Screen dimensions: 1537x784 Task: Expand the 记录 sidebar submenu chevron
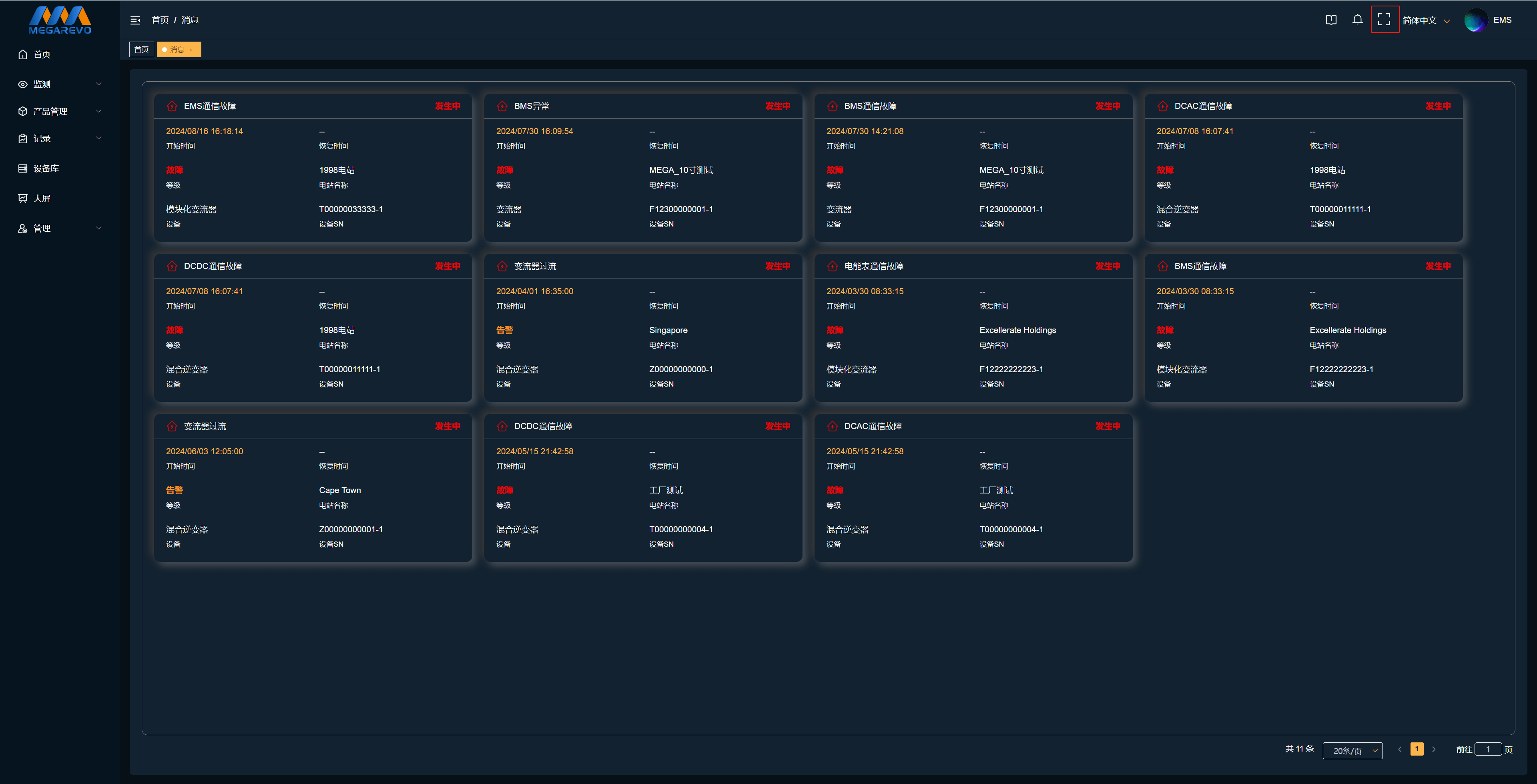99,138
